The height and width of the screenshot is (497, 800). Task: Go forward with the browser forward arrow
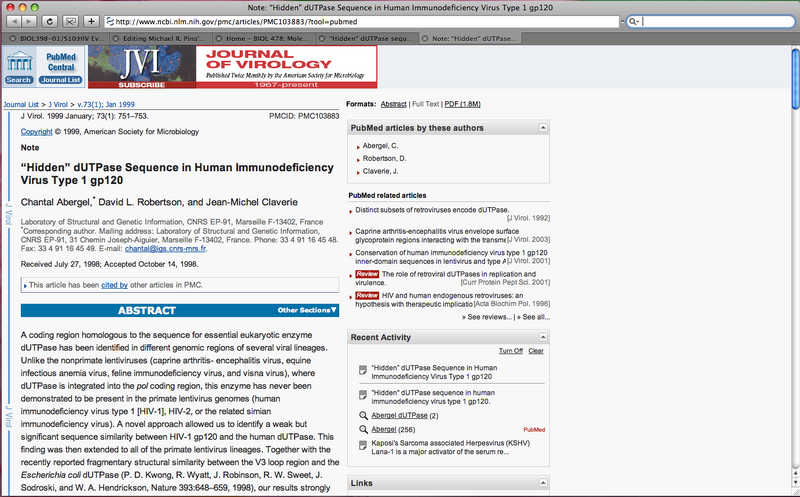pos(29,21)
